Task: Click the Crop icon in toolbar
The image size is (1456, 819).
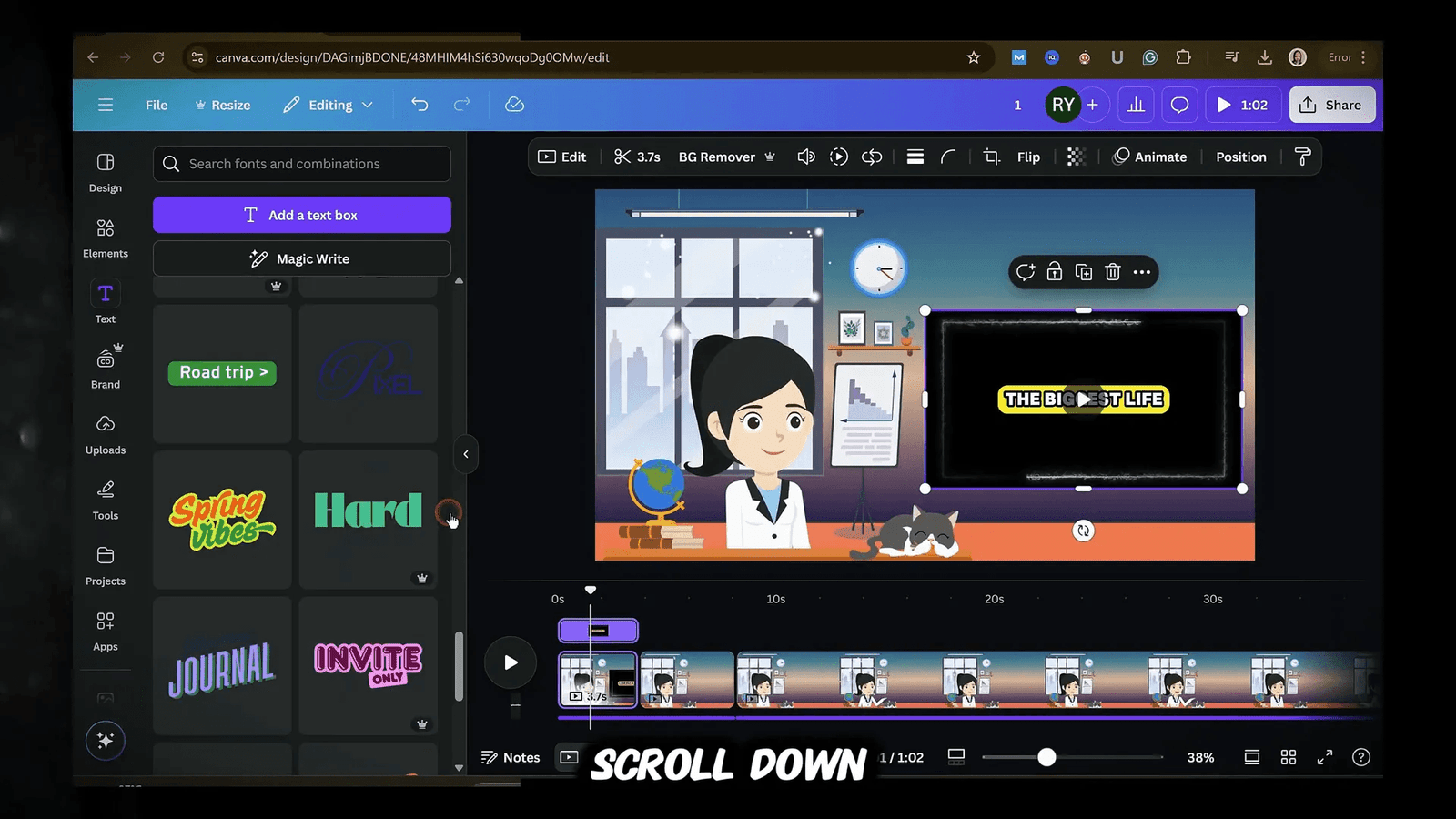Action: [991, 157]
